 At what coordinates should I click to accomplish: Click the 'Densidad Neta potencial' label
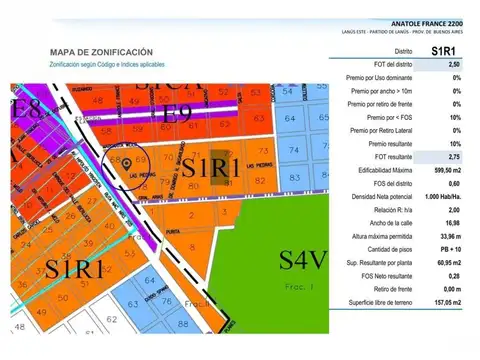coord(382,197)
